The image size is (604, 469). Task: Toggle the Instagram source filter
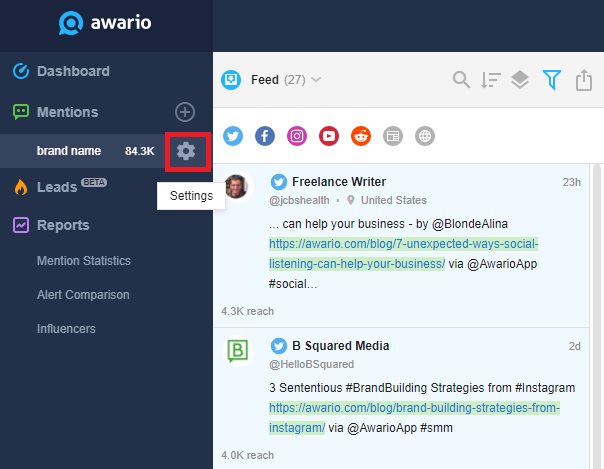pos(297,136)
